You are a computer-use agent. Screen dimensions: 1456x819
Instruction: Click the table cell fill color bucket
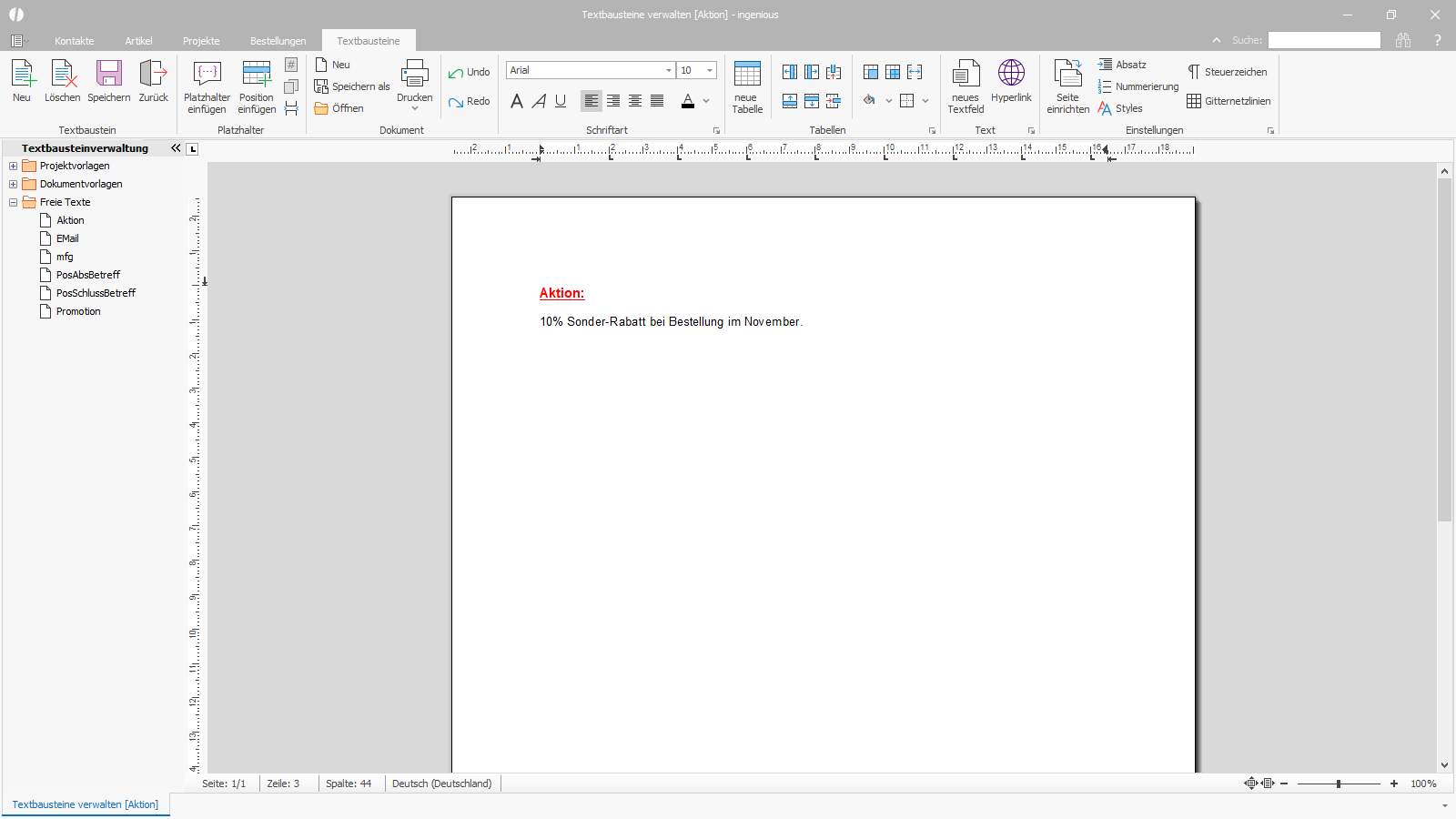click(x=870, y=101)
